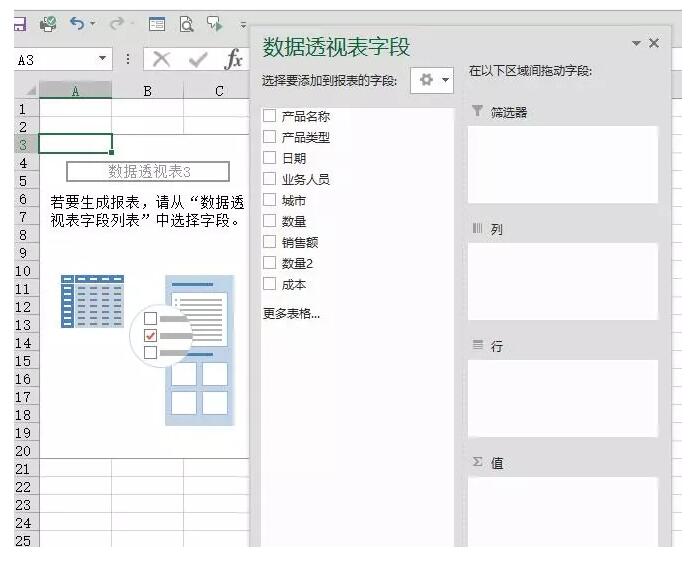Click the Name Box showing A3
Screen dimensions: 689x561
55,60
